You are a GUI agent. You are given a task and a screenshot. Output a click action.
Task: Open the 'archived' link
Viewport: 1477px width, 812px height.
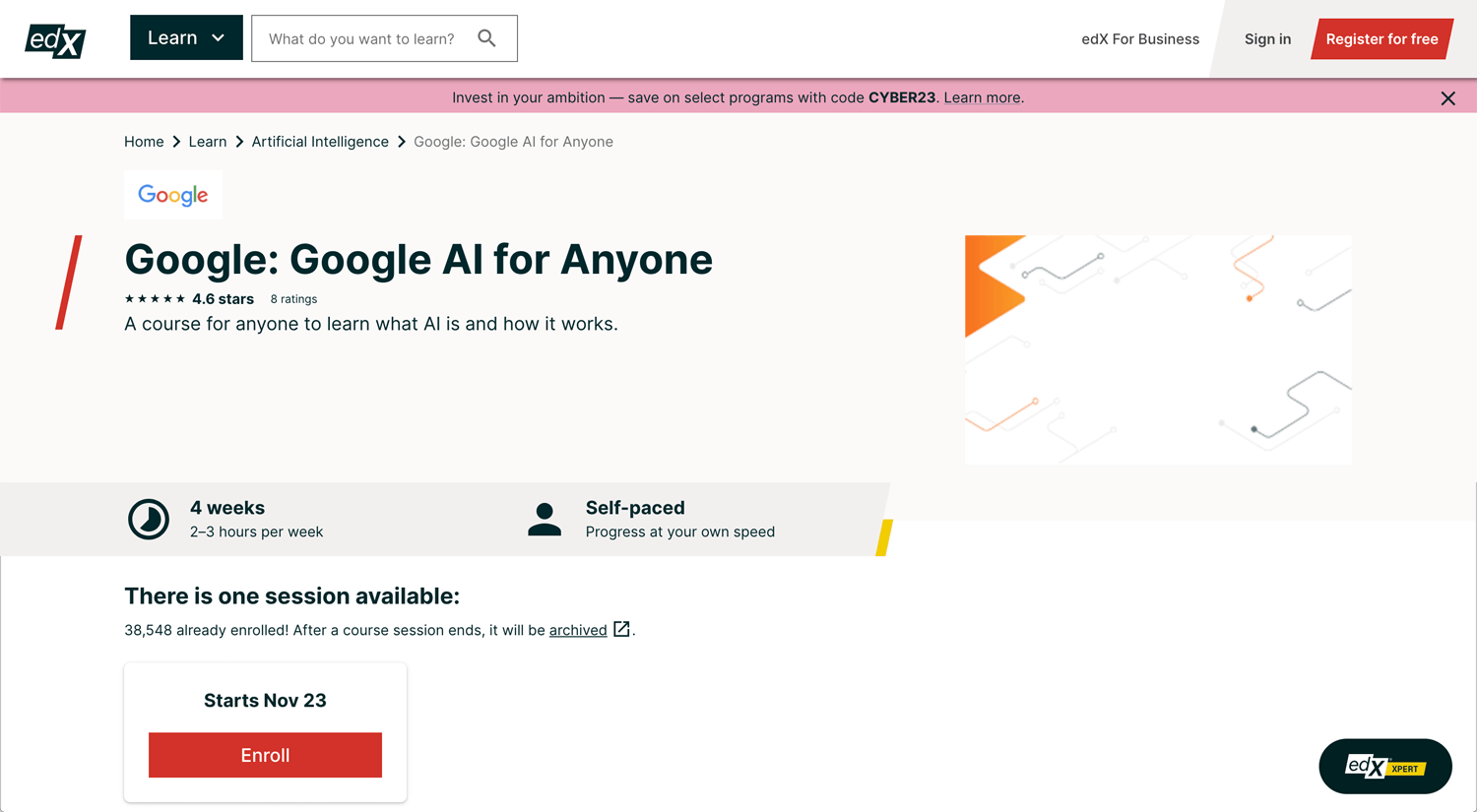pyautogui.click(x=578, y=630)
